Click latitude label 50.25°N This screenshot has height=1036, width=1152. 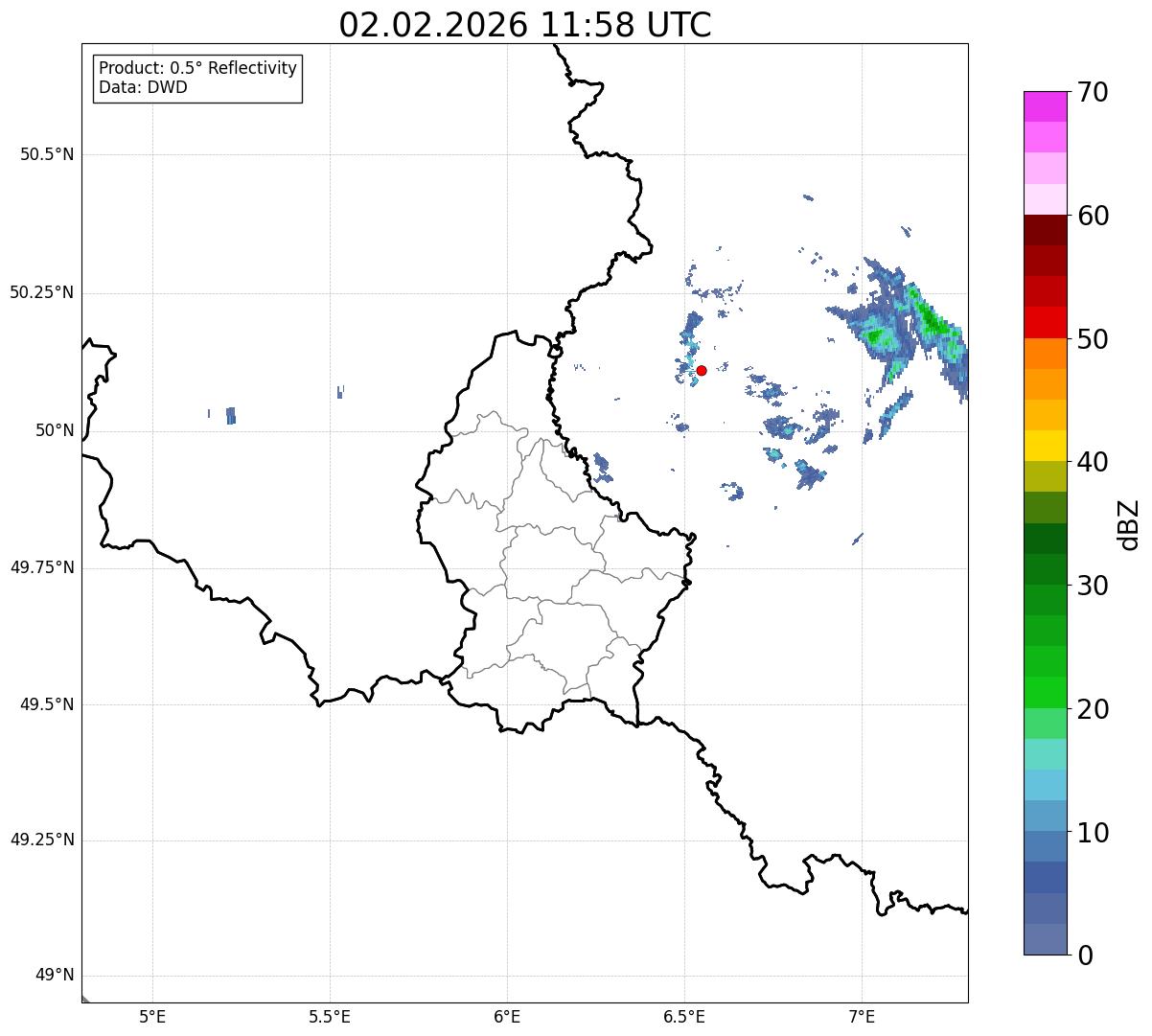[x=42, y=292]
